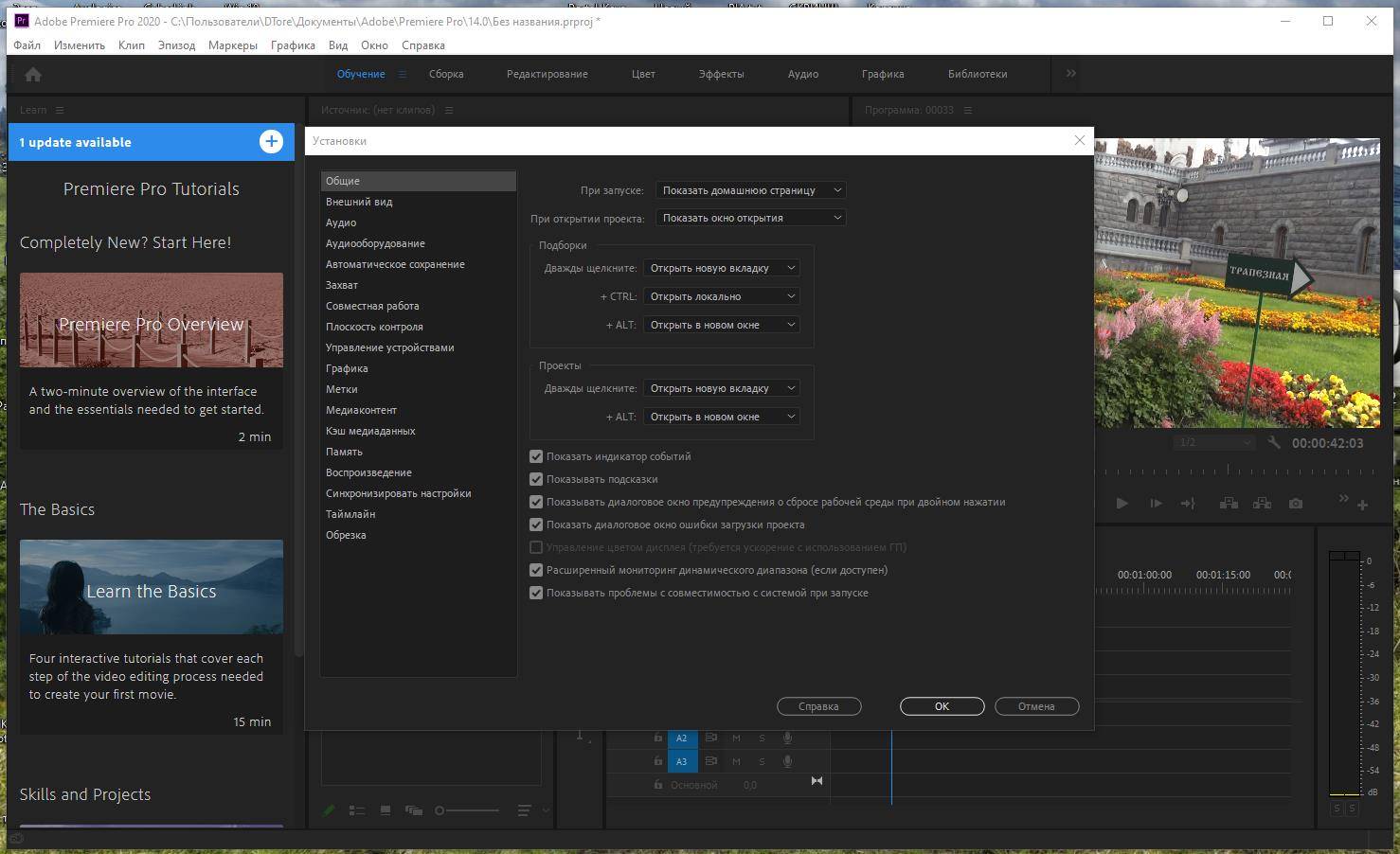1400x854 pixels.
Task: Click the Extract button in program monitor
Action: [1262, 504]
